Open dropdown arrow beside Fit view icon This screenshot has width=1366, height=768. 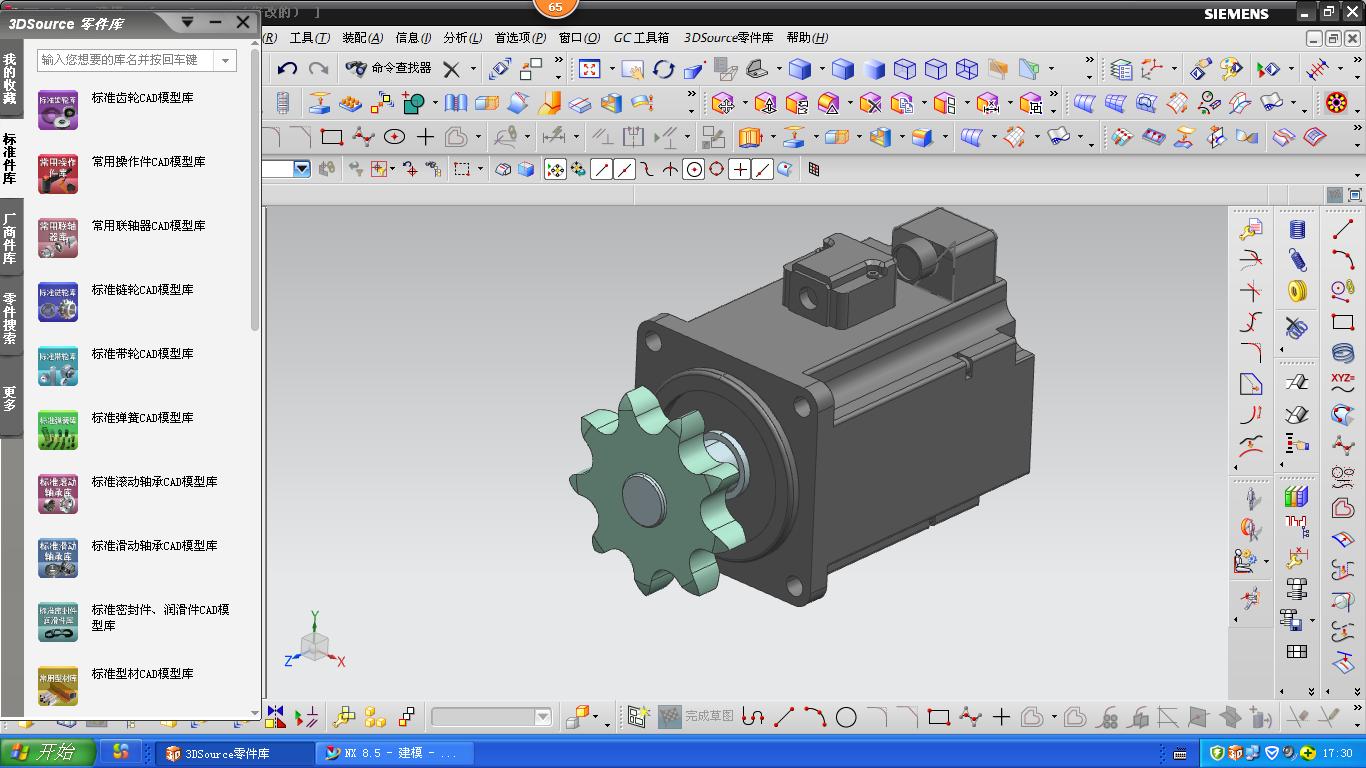pos(611,69)
